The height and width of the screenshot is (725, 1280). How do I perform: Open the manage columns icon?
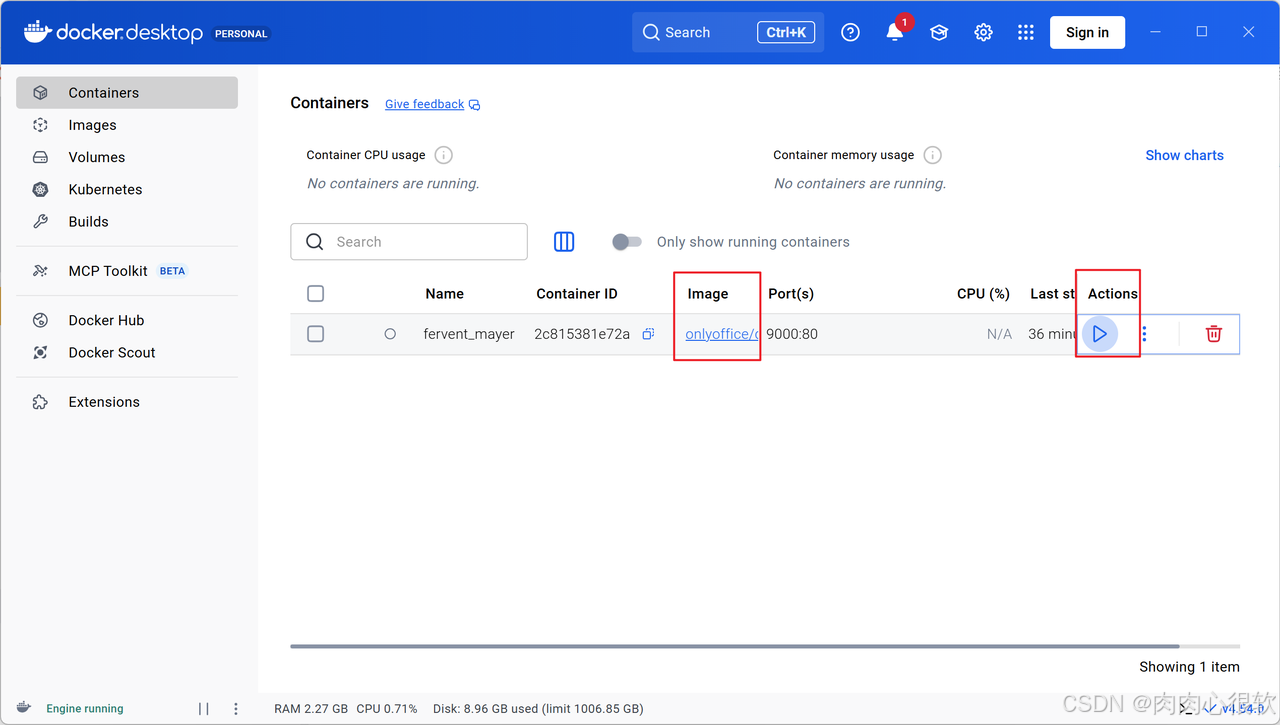coord(564,242)
